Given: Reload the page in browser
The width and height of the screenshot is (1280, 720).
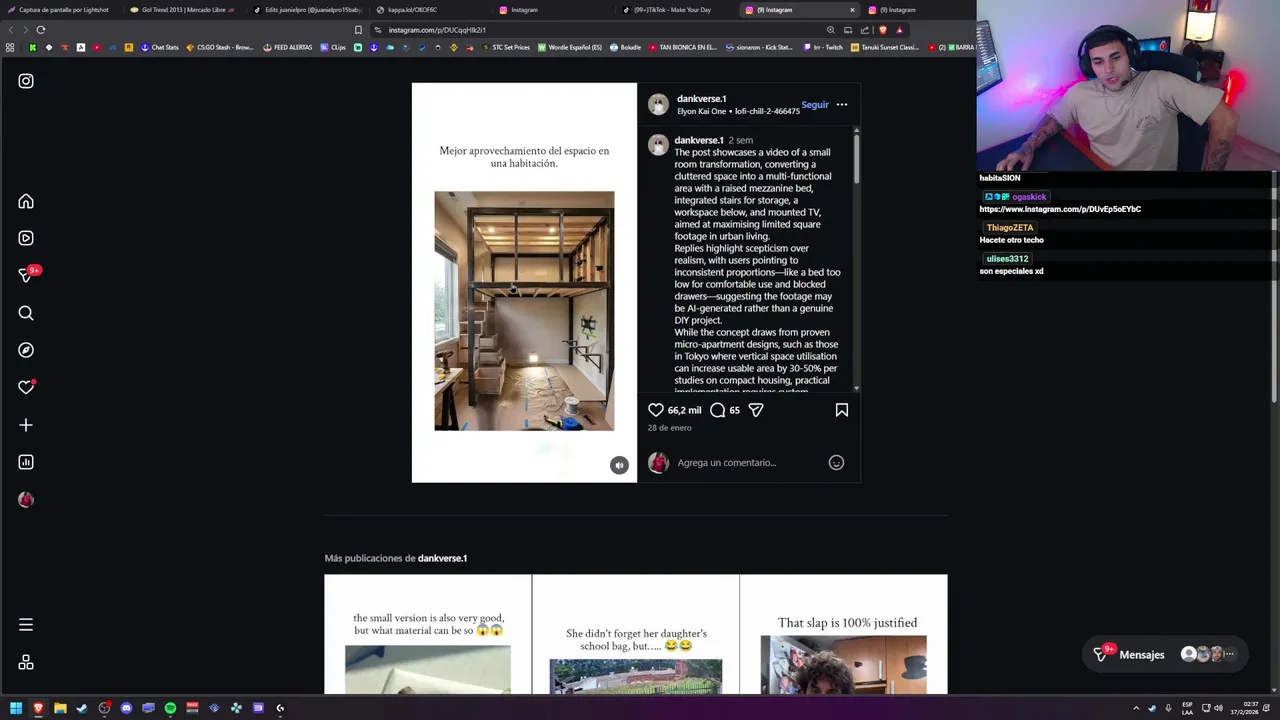Looking at the screenshot, I should 41,30.
